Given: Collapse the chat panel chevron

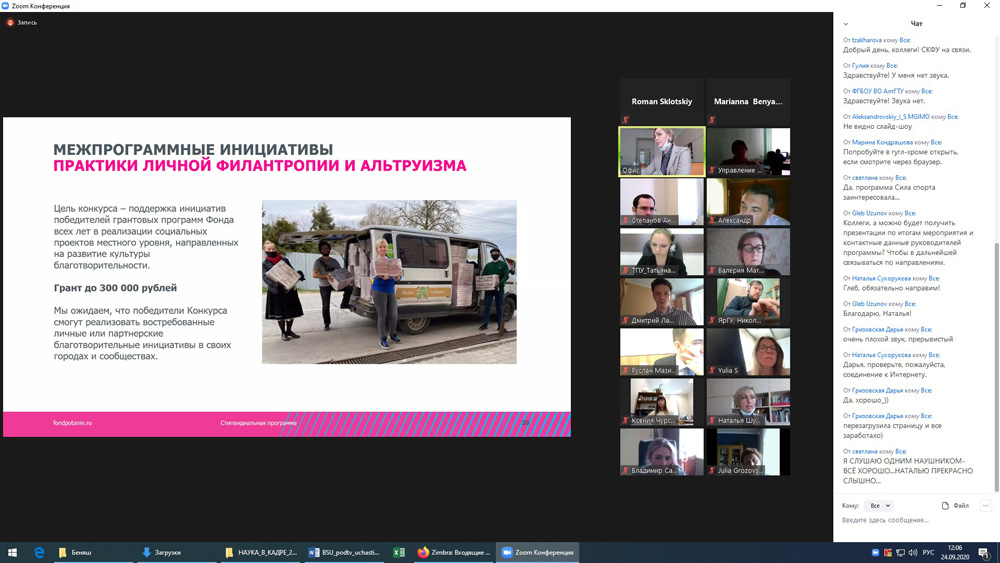Looking at the screenshot, I should coord(846,24).
